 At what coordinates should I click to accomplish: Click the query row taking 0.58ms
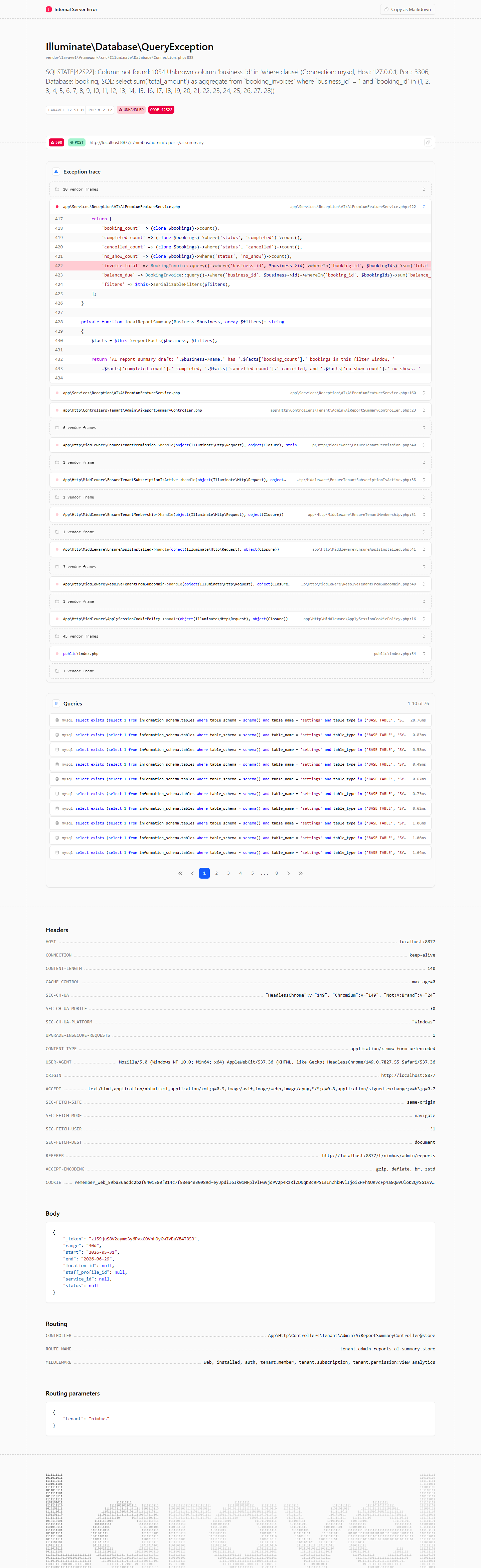240,749
